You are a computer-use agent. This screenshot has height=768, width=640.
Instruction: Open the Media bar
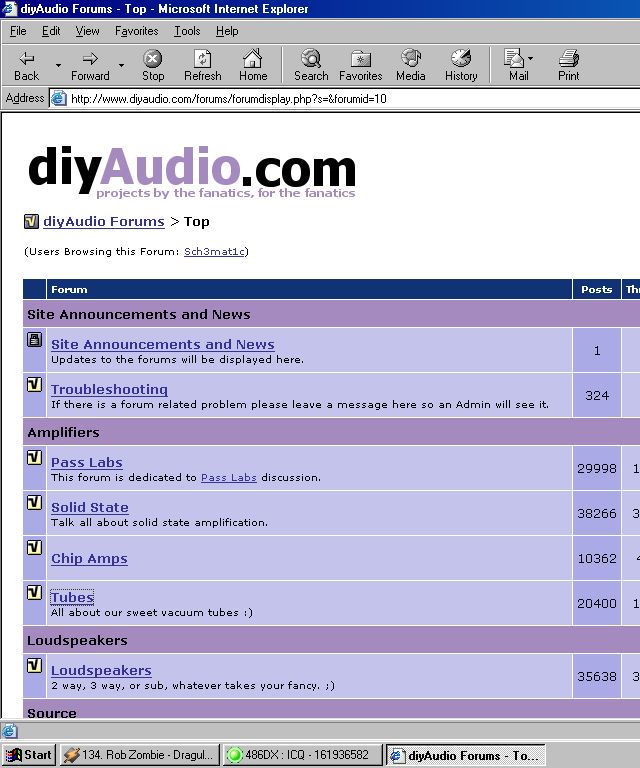410,65
